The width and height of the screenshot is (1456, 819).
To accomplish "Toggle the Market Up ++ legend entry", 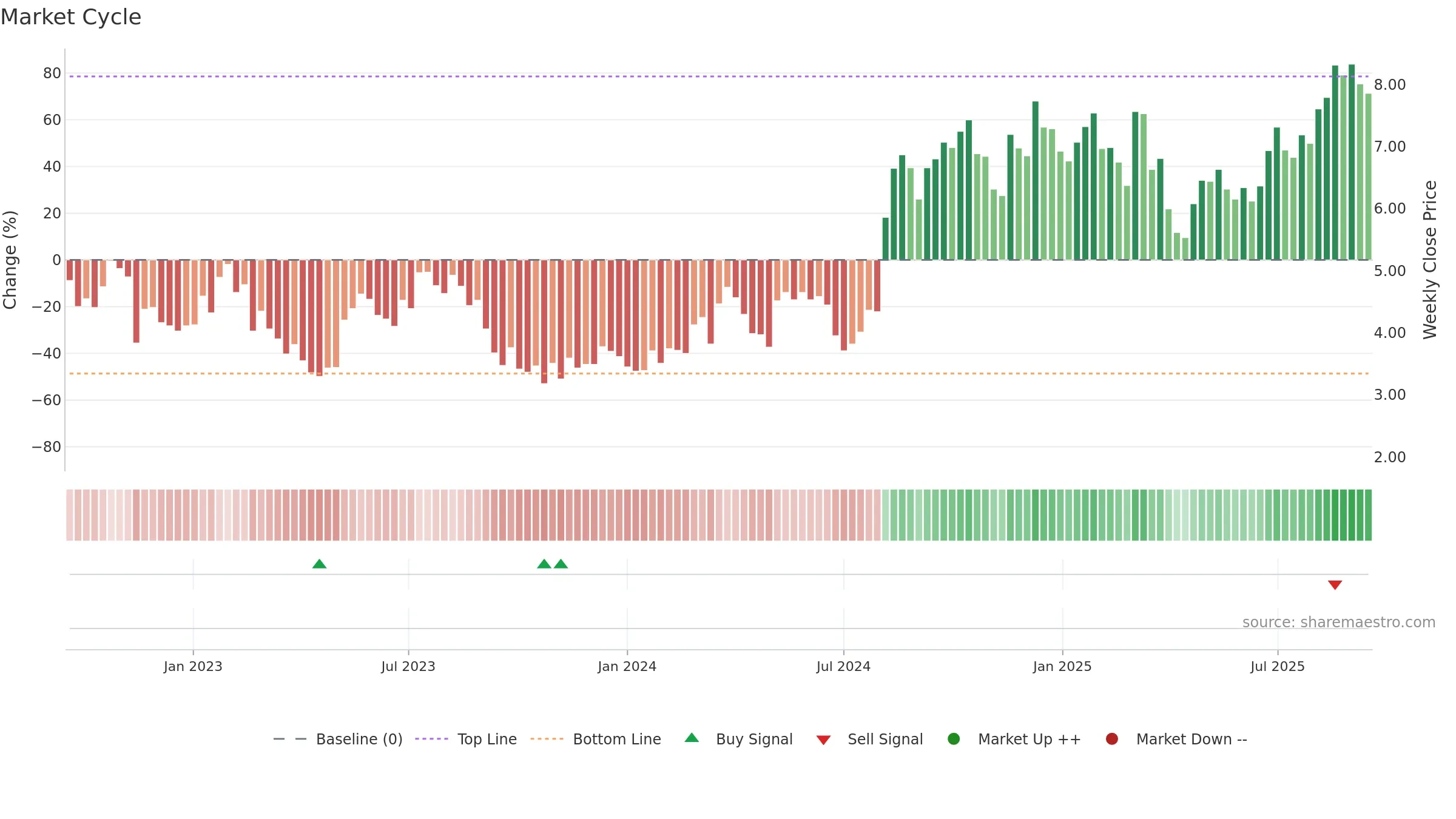I will (x=1014, y=739).
